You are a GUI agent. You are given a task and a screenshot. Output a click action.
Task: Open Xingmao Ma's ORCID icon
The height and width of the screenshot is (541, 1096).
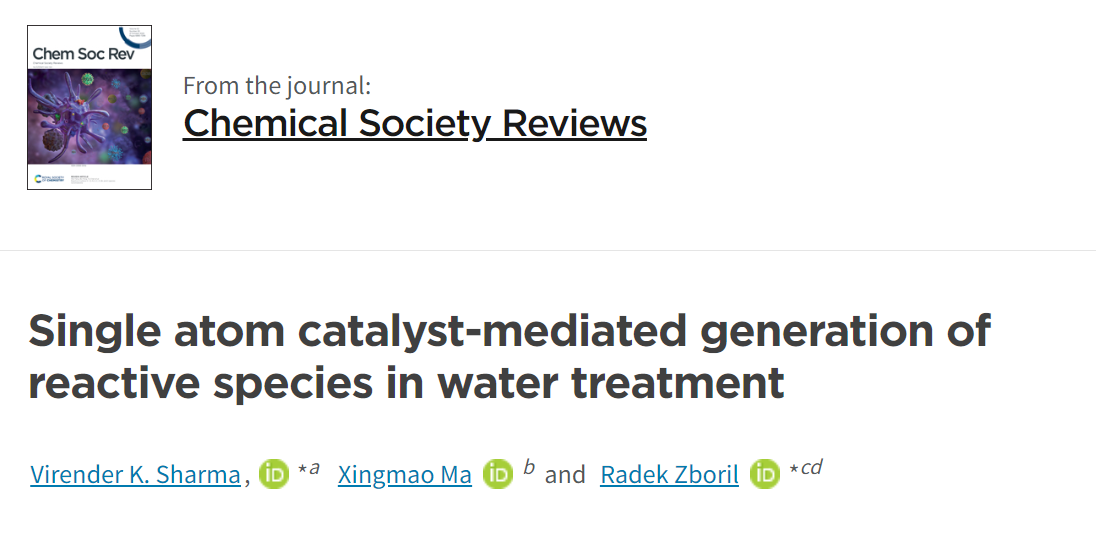click(x=498, y=474)
